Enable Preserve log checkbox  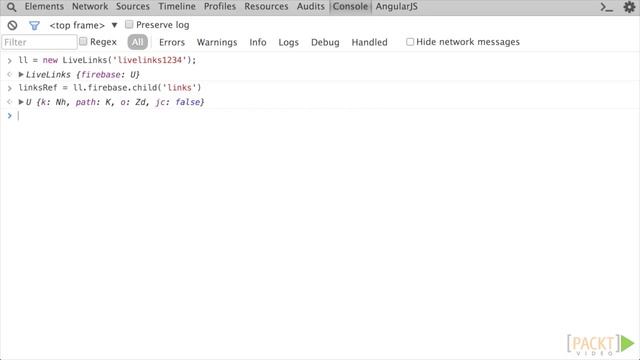tap(129, 24)
